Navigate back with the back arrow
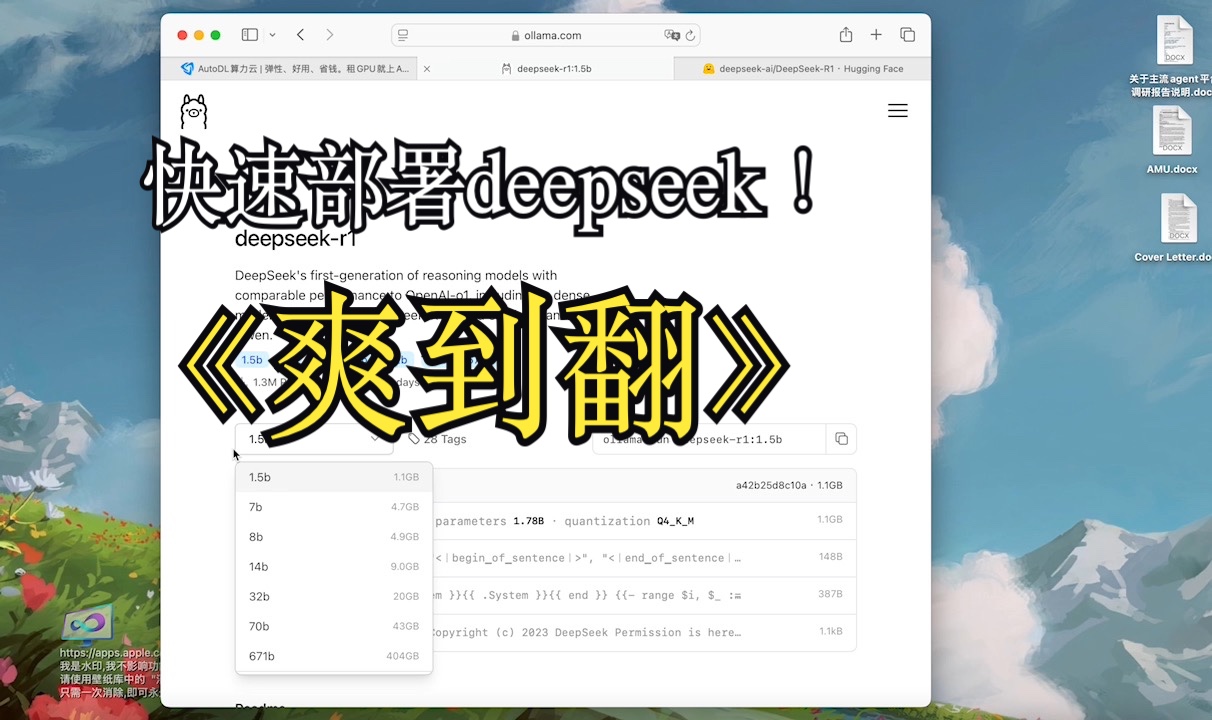Screen dimensions: 1212x720 (x=300, y=34)
